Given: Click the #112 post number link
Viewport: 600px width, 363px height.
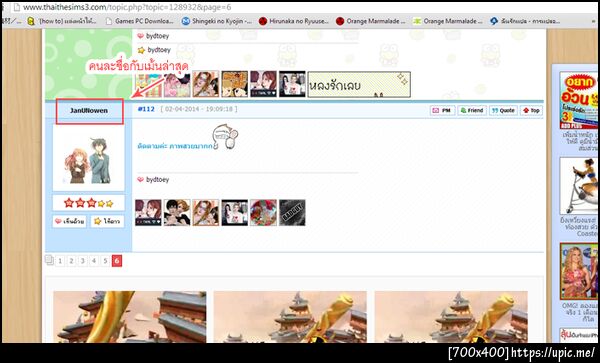Looking at the screenshot, I should tap(146, 109).
